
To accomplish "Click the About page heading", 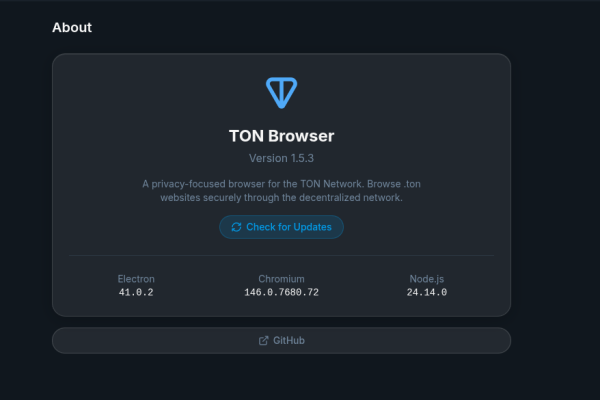I will pos(72,27).
